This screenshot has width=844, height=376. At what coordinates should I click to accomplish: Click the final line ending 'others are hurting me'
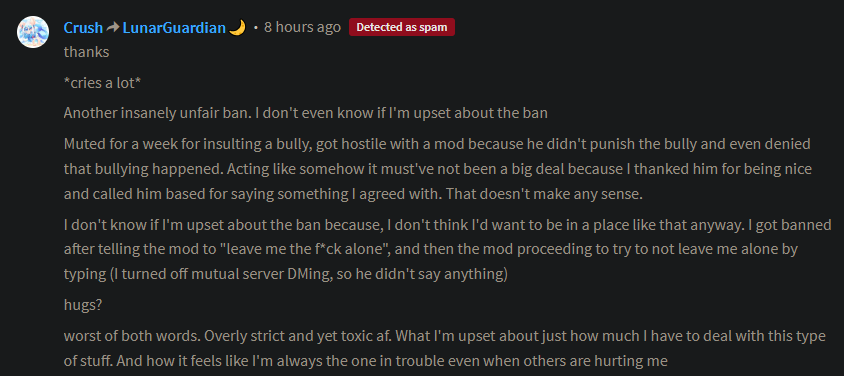pyautogui.click(x=366, y=361)
